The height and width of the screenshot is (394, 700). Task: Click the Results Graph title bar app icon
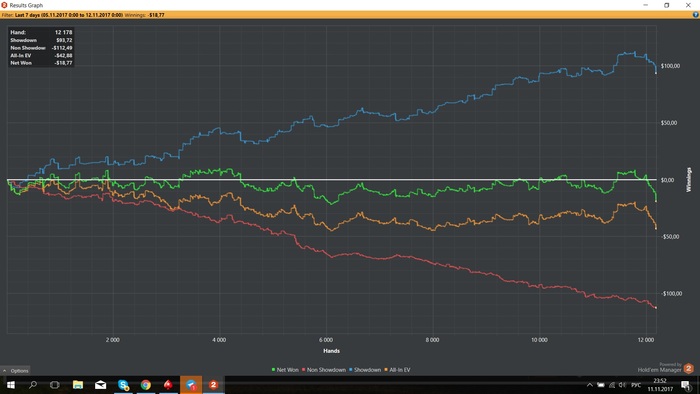point(4,5)
